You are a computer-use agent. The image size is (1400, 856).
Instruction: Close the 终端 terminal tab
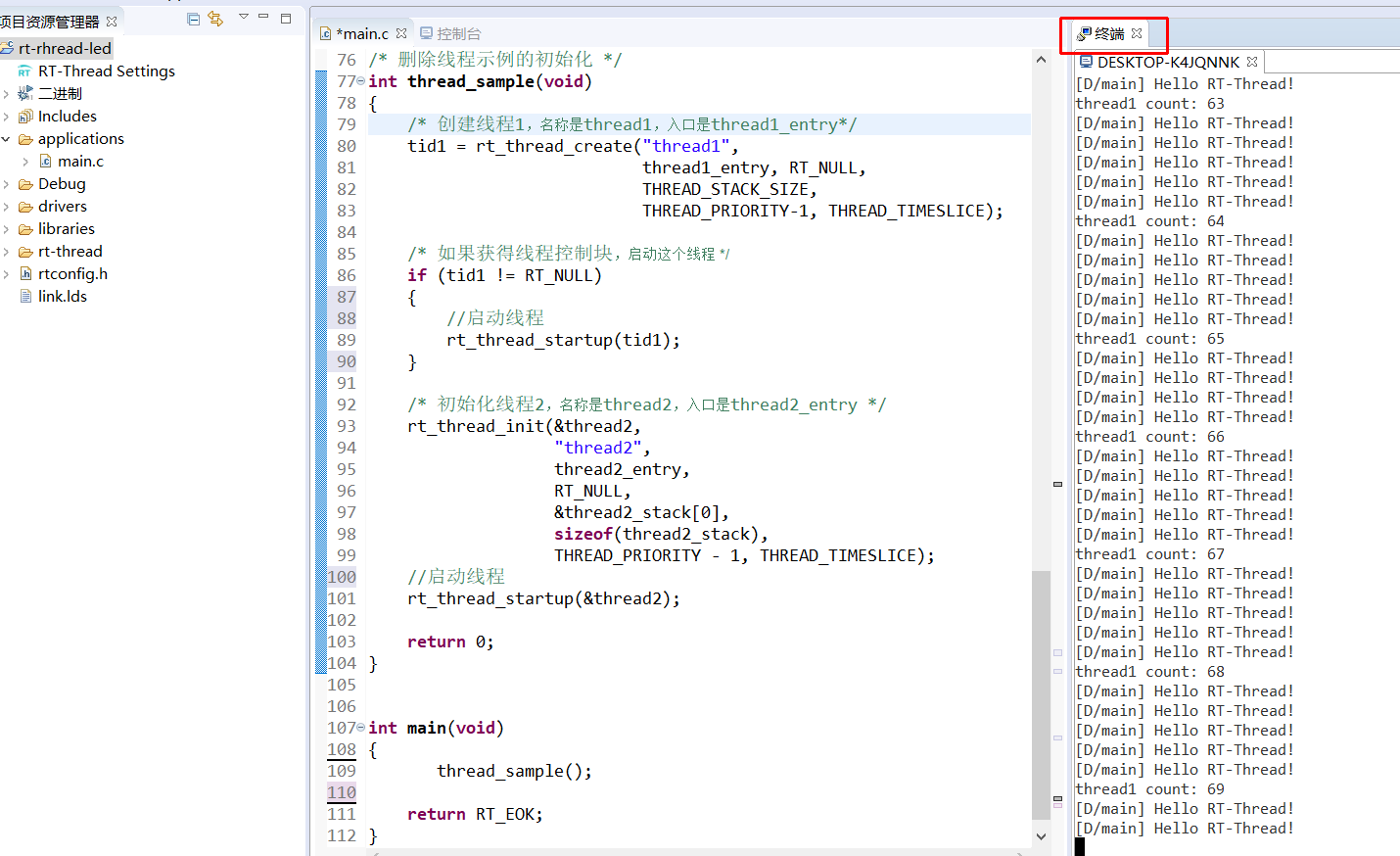(x=1137, y=33)
